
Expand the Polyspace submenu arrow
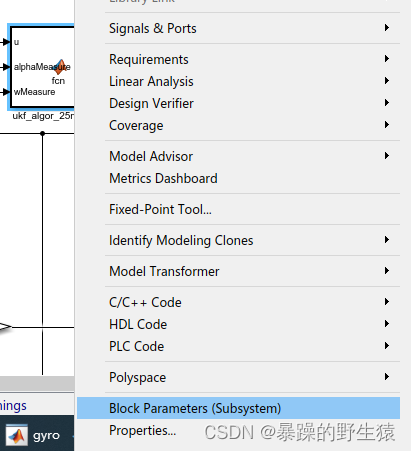pyautogui.click(x=387, y=377)
